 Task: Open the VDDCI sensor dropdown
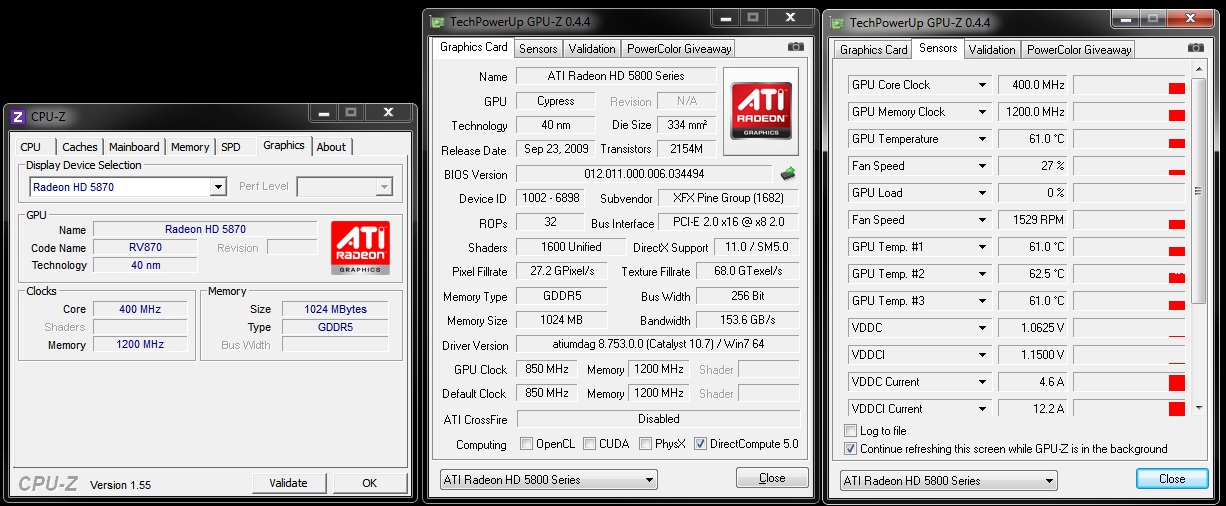982,355
